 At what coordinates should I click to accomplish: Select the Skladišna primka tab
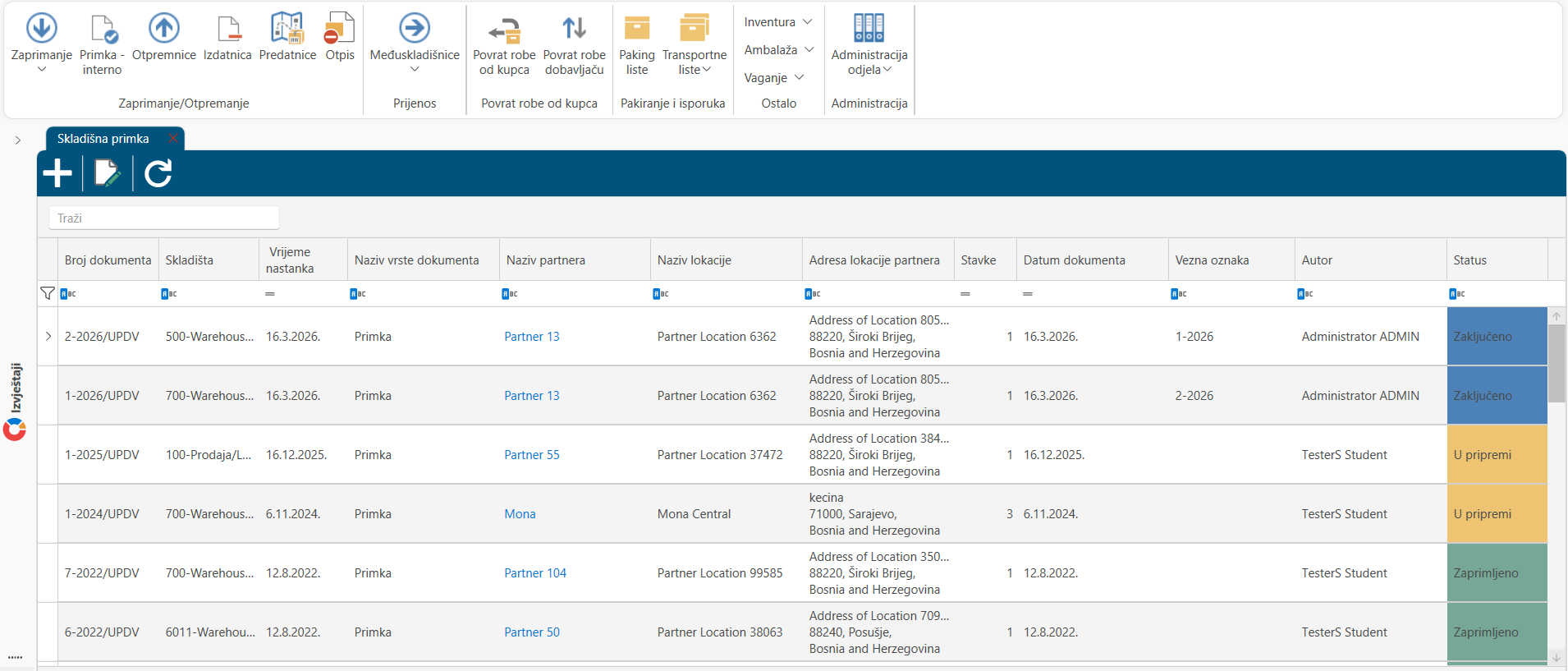[103, 139]
